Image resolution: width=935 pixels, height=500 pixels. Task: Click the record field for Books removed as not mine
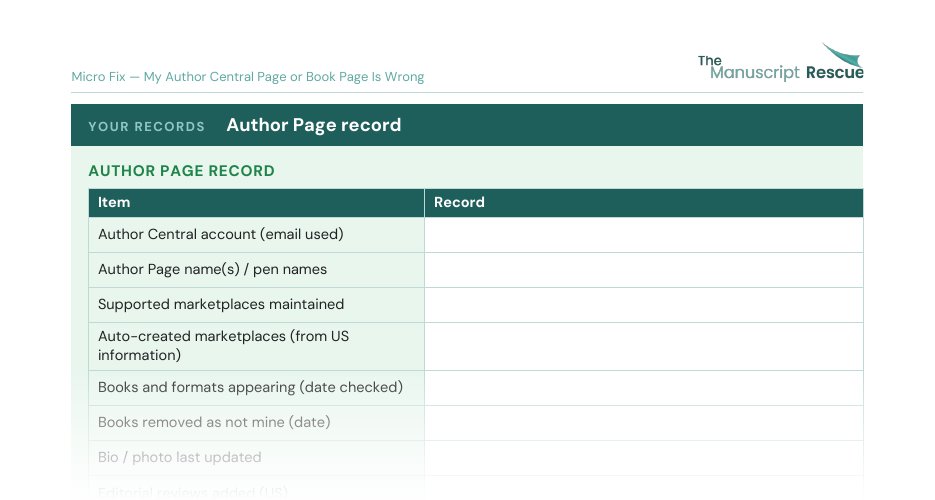click(643, 423)
